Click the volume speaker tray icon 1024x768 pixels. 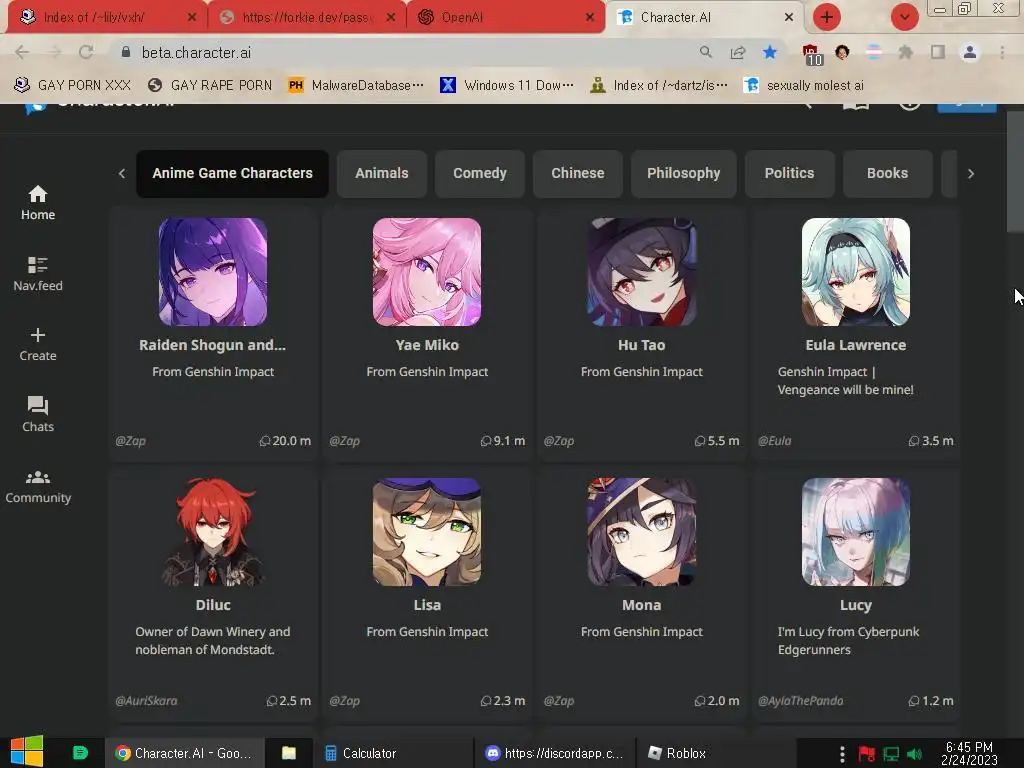(914, 754)
